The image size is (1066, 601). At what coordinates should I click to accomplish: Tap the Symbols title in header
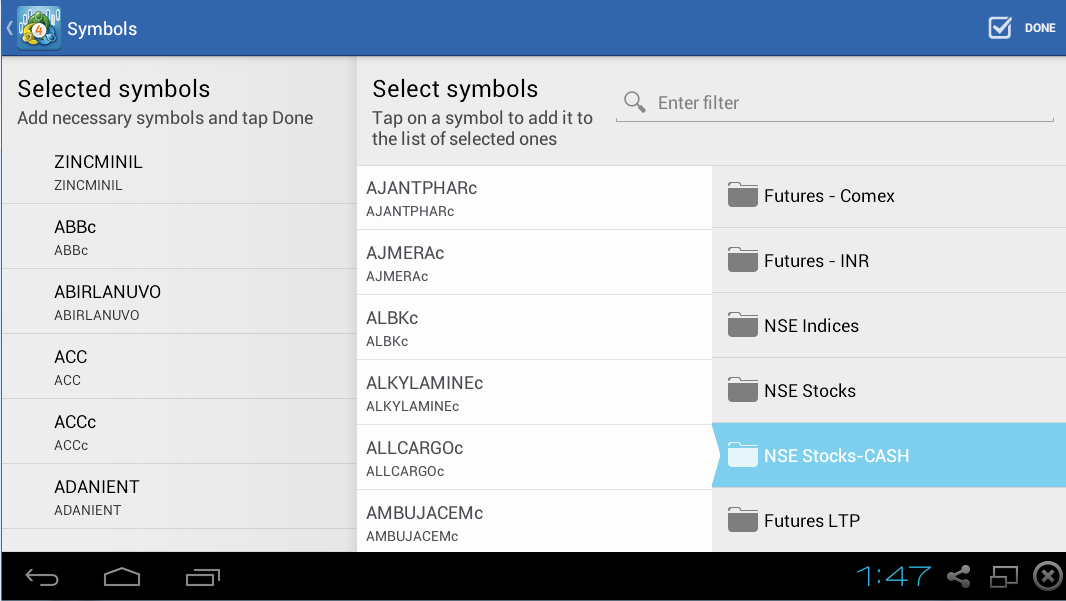pos(102,29)
